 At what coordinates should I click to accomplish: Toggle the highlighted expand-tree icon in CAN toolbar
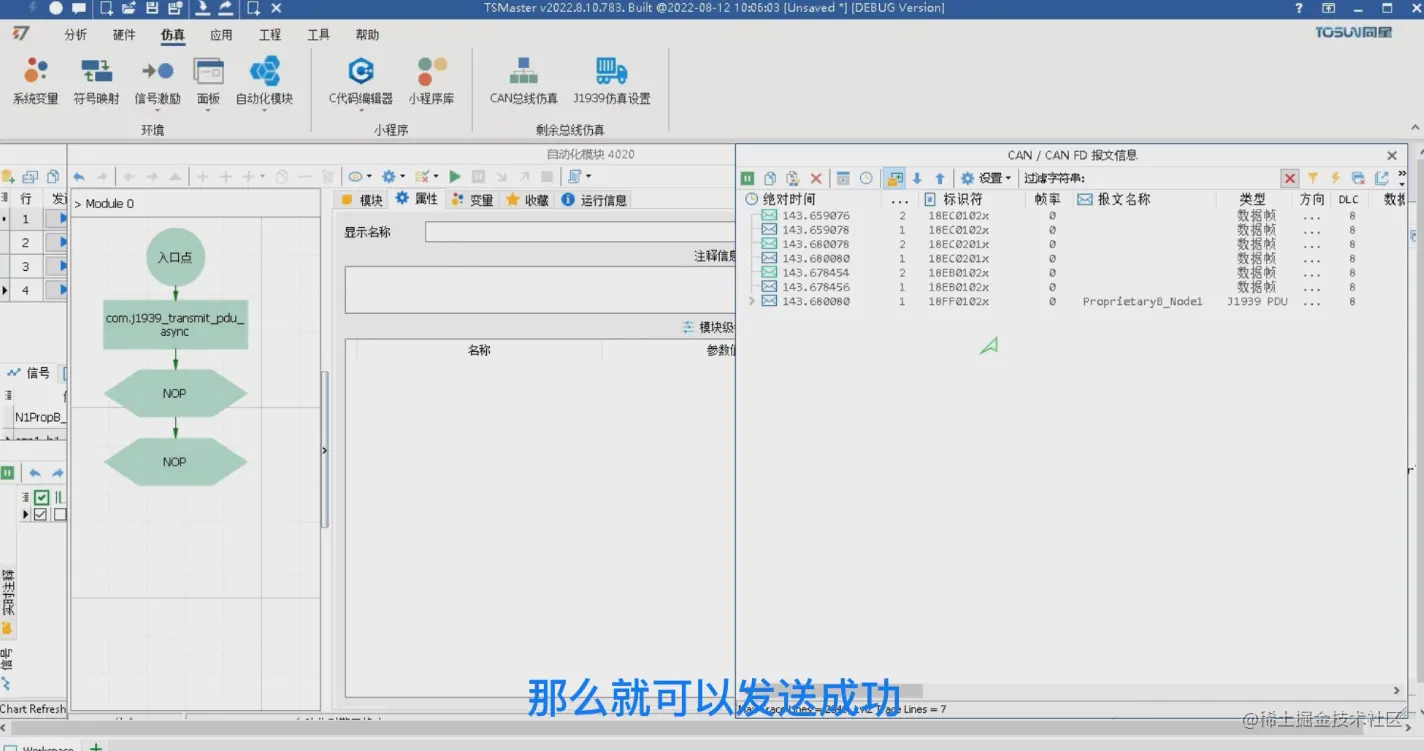click(895, 178)
